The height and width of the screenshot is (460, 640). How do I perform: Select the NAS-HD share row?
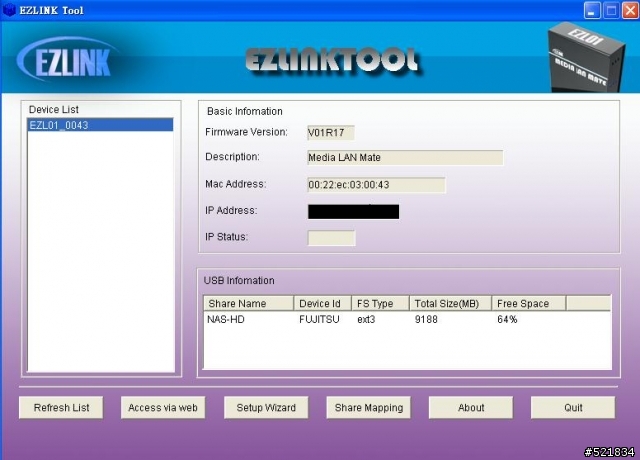pyautogui.click(x=407, y=319)
